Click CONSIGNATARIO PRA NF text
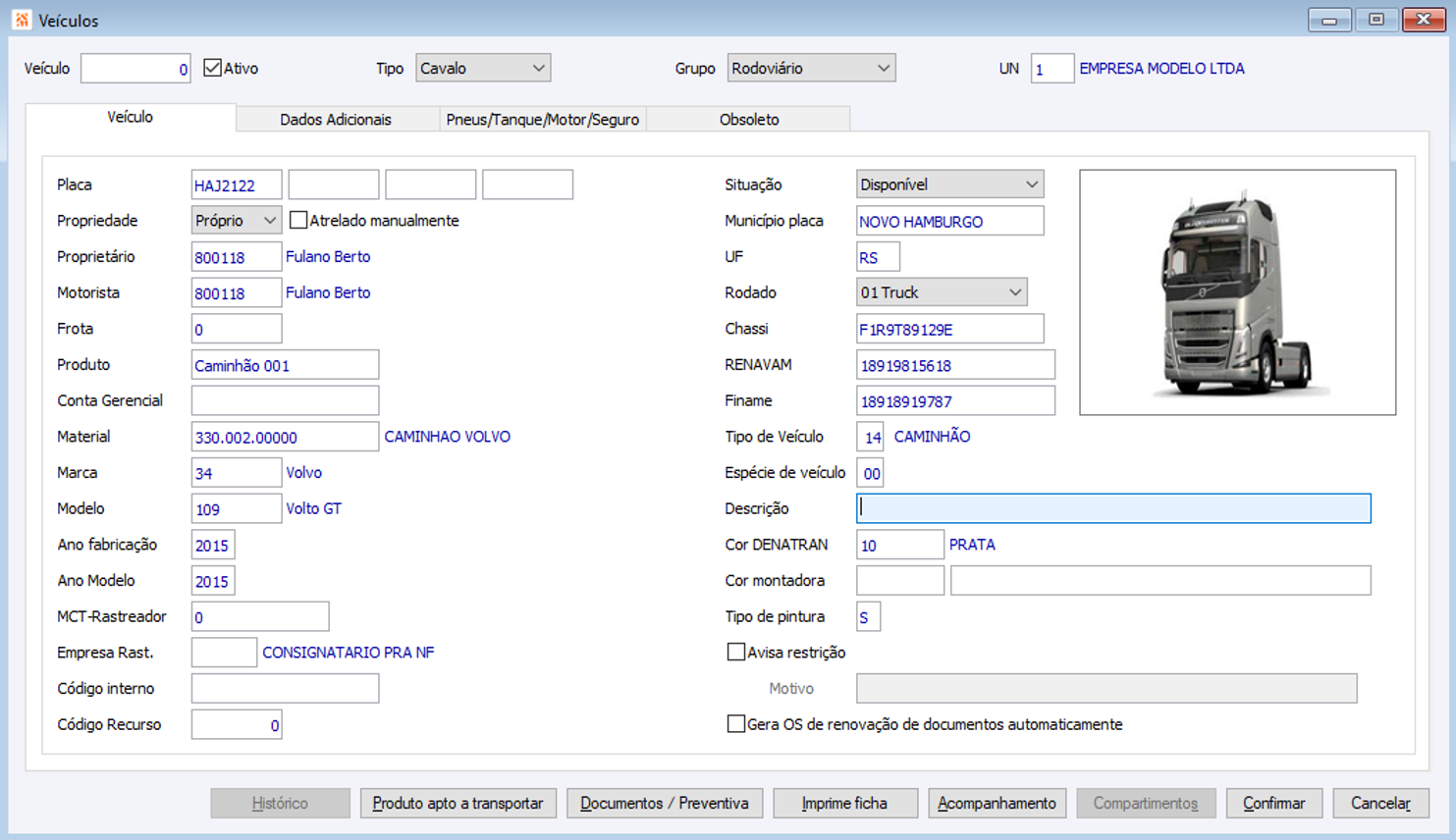The height and width of the screenshot is (840, 1456). 348,653
